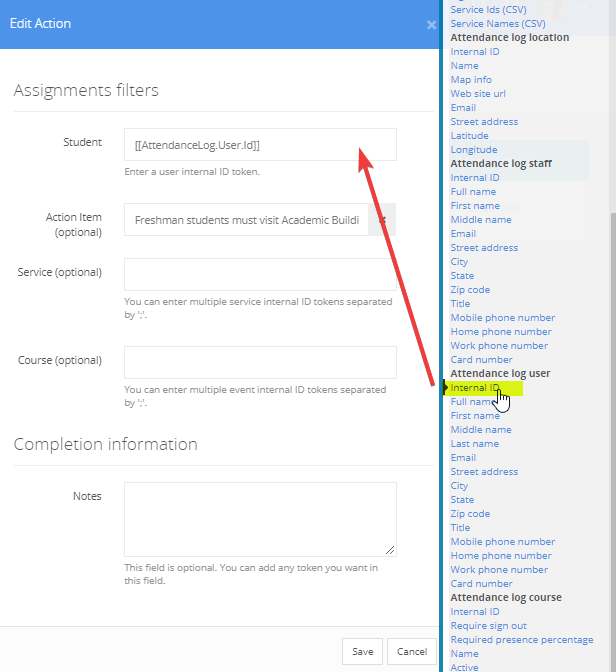The image size is (616, 672).
Task: Insert the Service Ids (CSV) token
Action: pyautogui.click(x=488, y=9)
